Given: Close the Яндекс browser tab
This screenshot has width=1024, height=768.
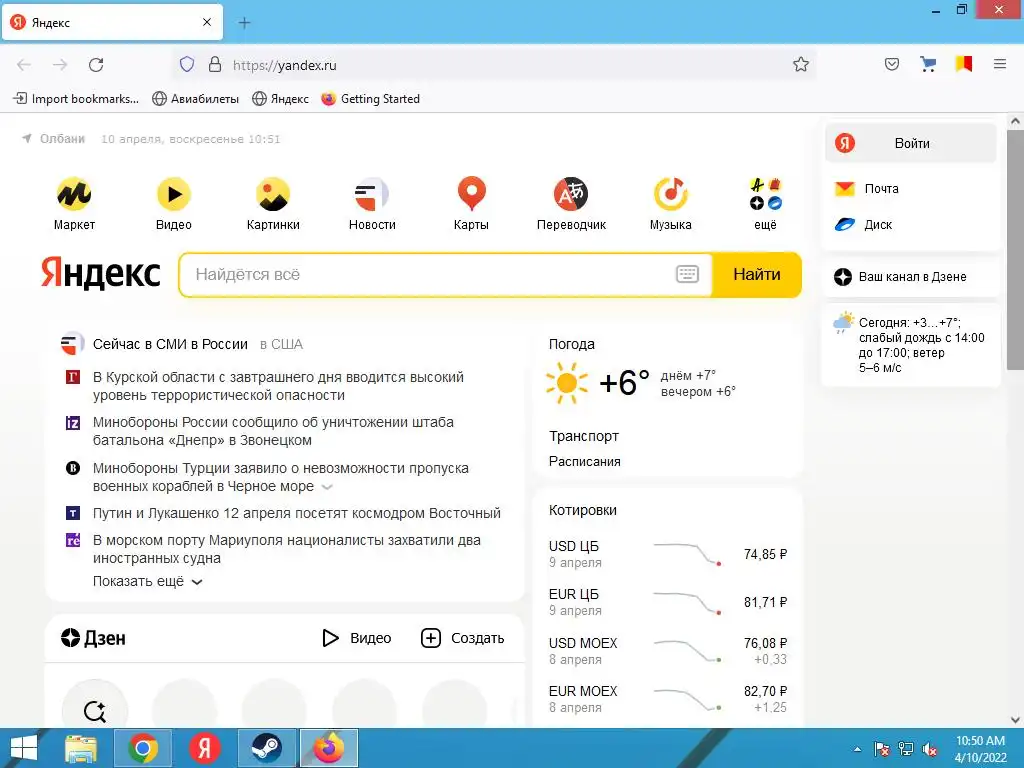Looking at the screenshot, I should (x=207, y=22).
